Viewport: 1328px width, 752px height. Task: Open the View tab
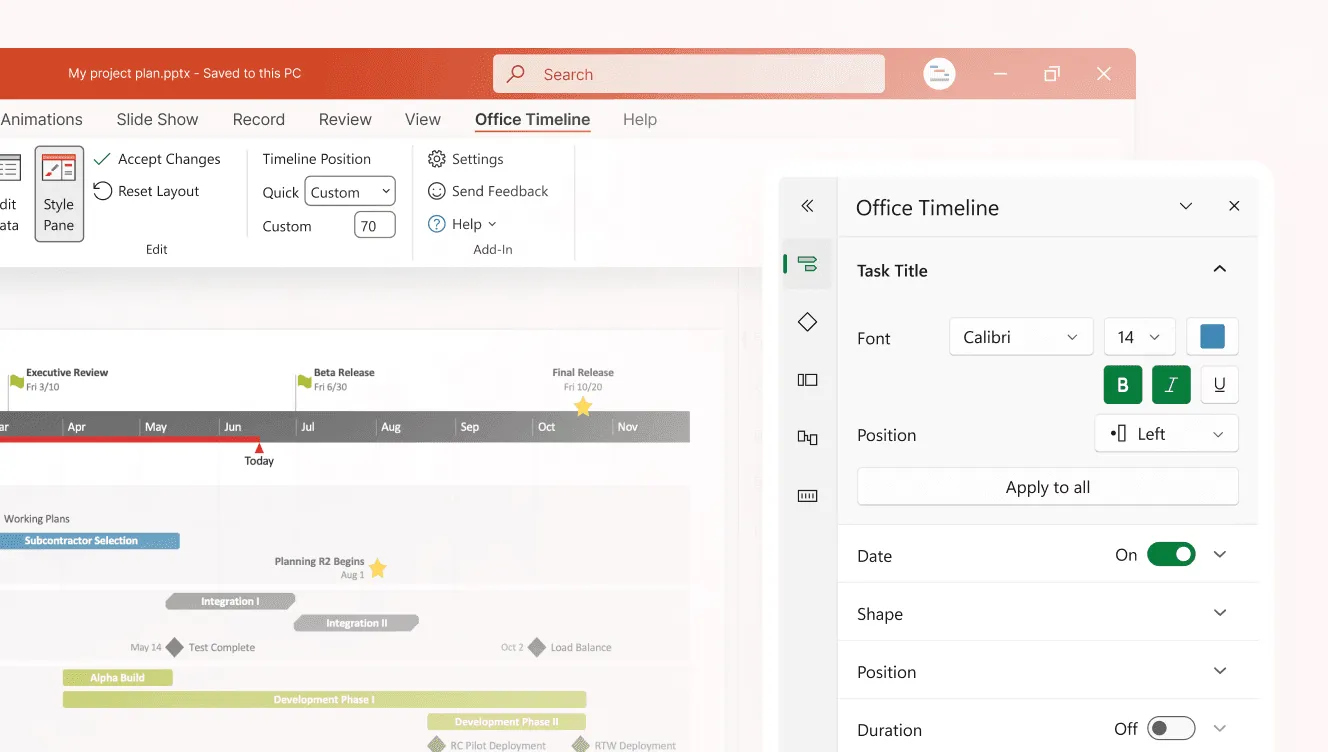tap(422, 119)
